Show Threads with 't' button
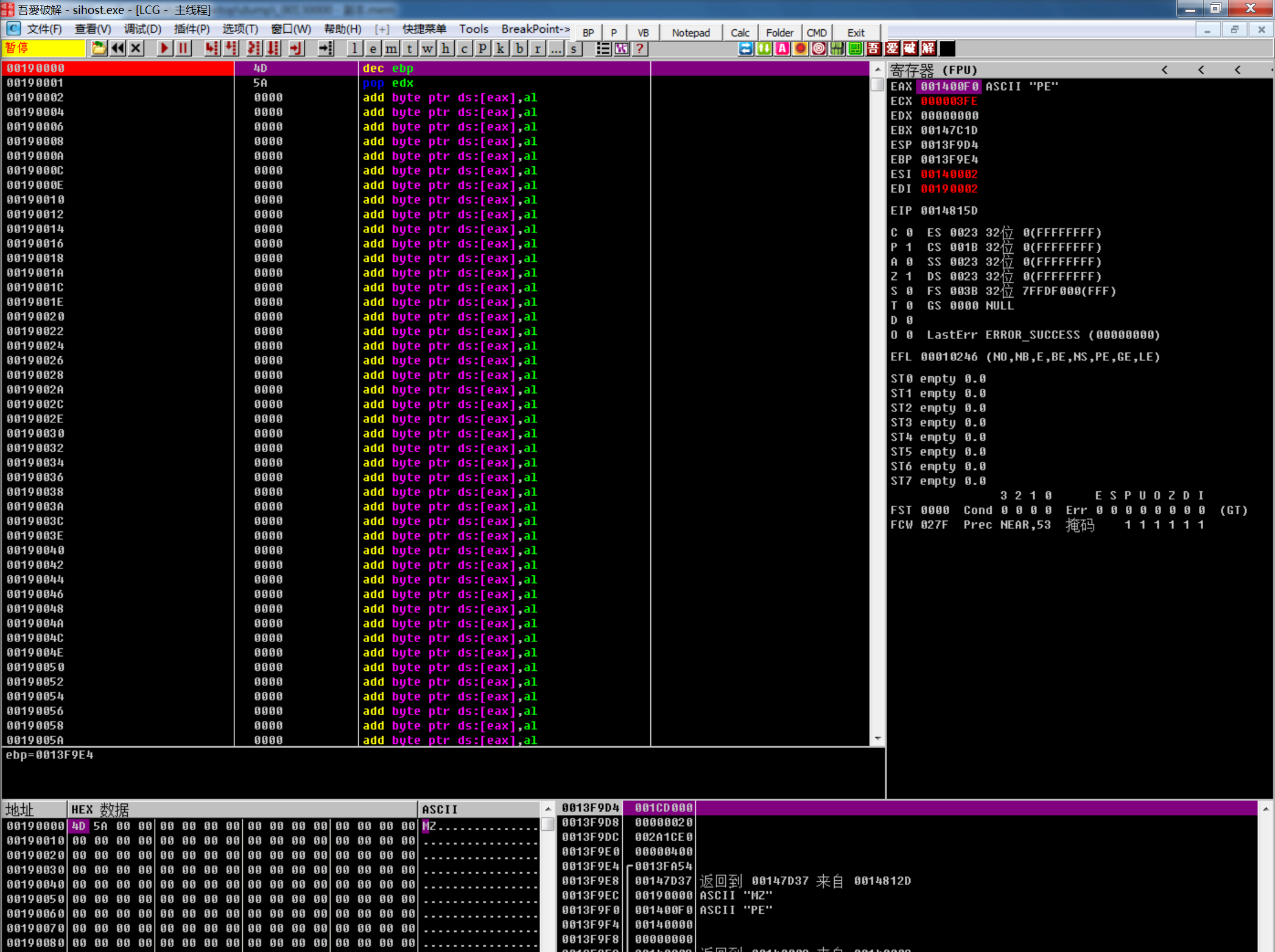1275x952 pixels. point(409,49)
